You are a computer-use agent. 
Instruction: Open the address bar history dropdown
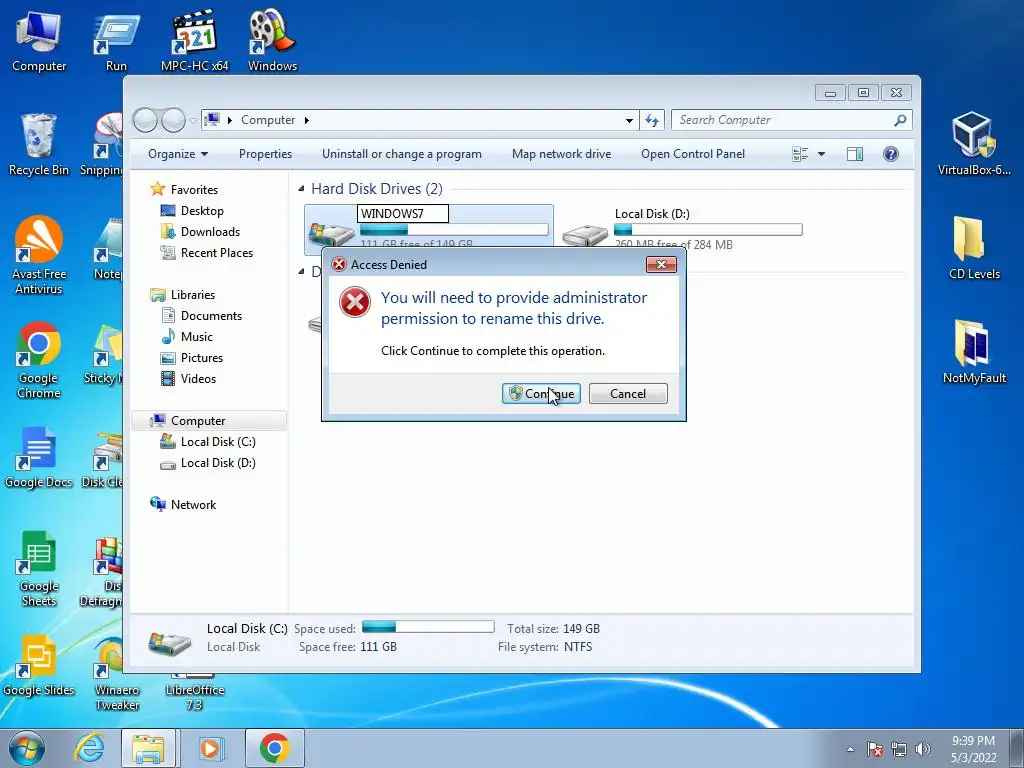point(629,120)
